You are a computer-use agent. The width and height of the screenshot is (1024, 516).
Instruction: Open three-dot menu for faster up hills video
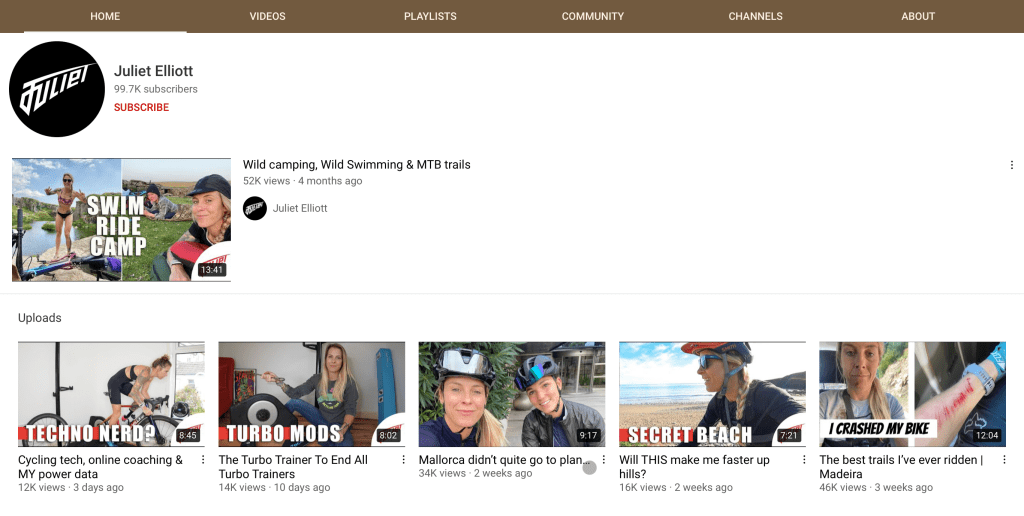click(x=803, y=460)
